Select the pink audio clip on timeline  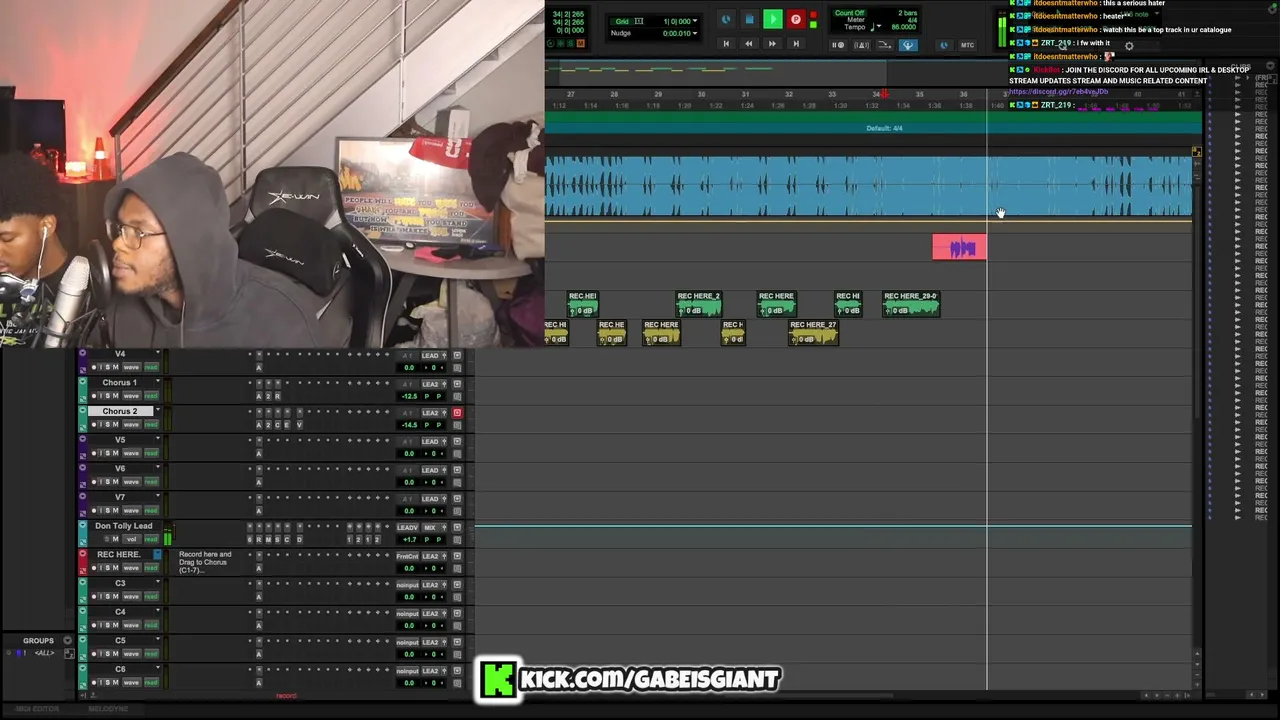click(959, 247)
